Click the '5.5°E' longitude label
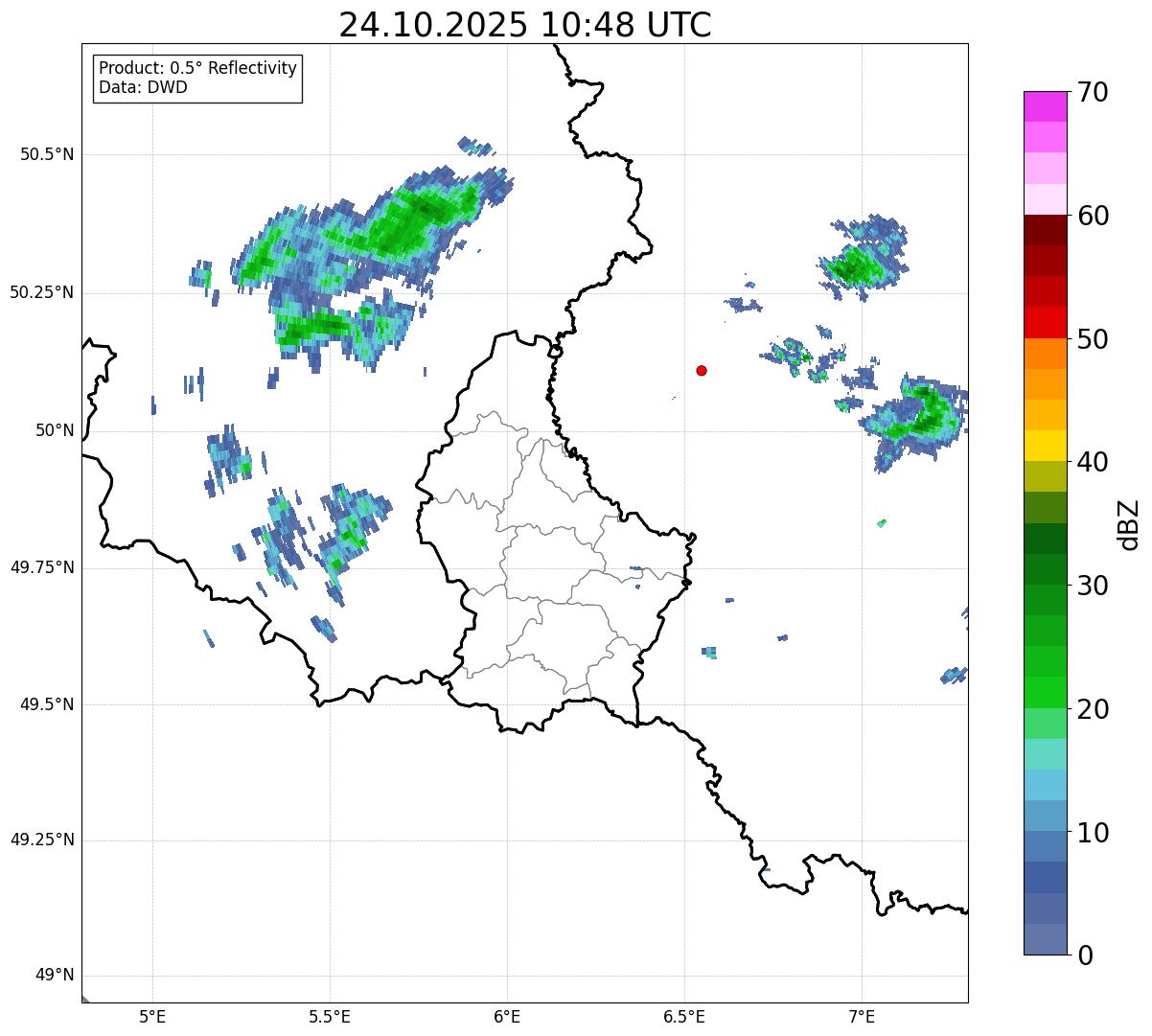Screen dimensions: 1152x1036 pos(330,1016)
